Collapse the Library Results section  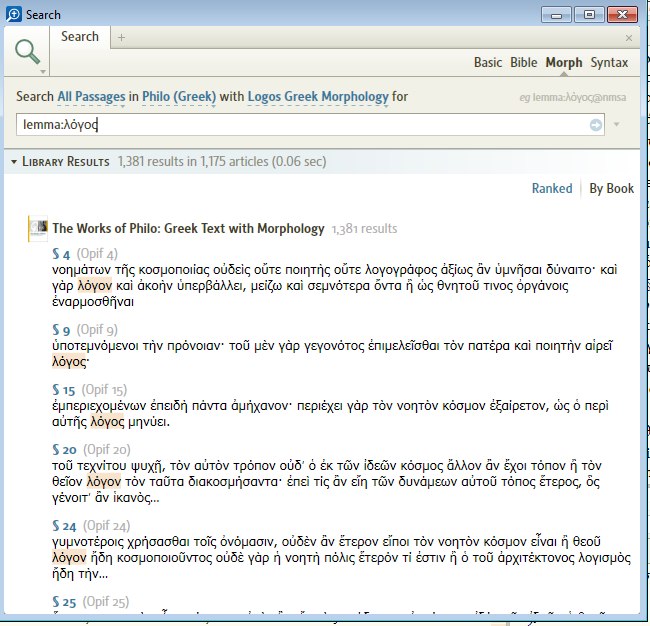(x=14, y=162)
